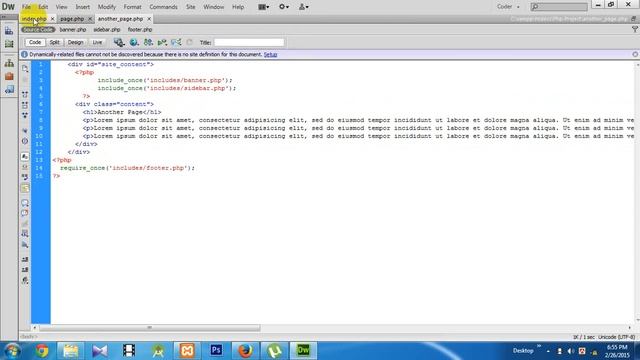
Task: Click the Outdent Code icon
Action: [x=25, y=270]
